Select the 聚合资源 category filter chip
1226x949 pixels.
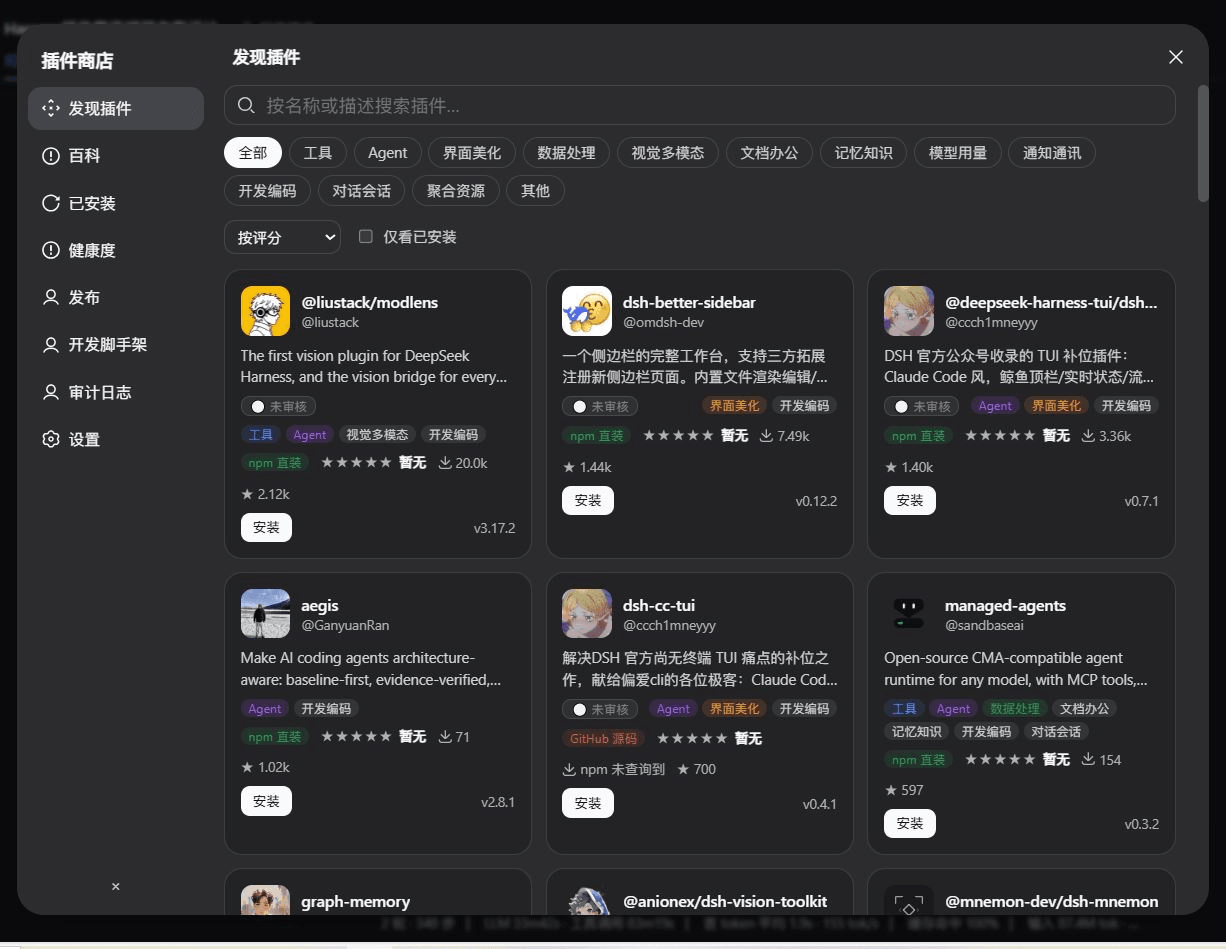456,191
